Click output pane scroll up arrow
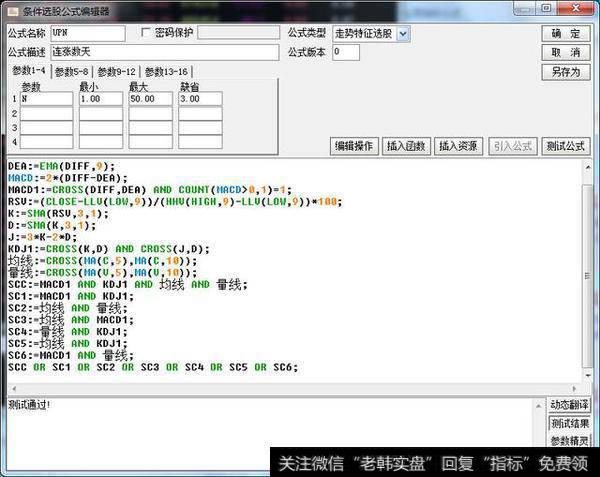The height and width of the screenshot is (477, 600). point(538,405)
